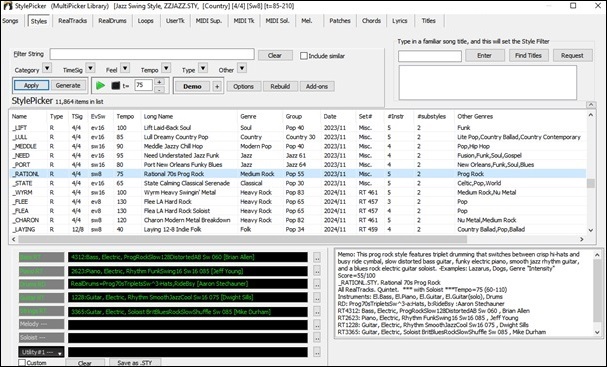Open the Feel filter dropdown
This screenshot has height=367, width=607.
tap(125, 69)
